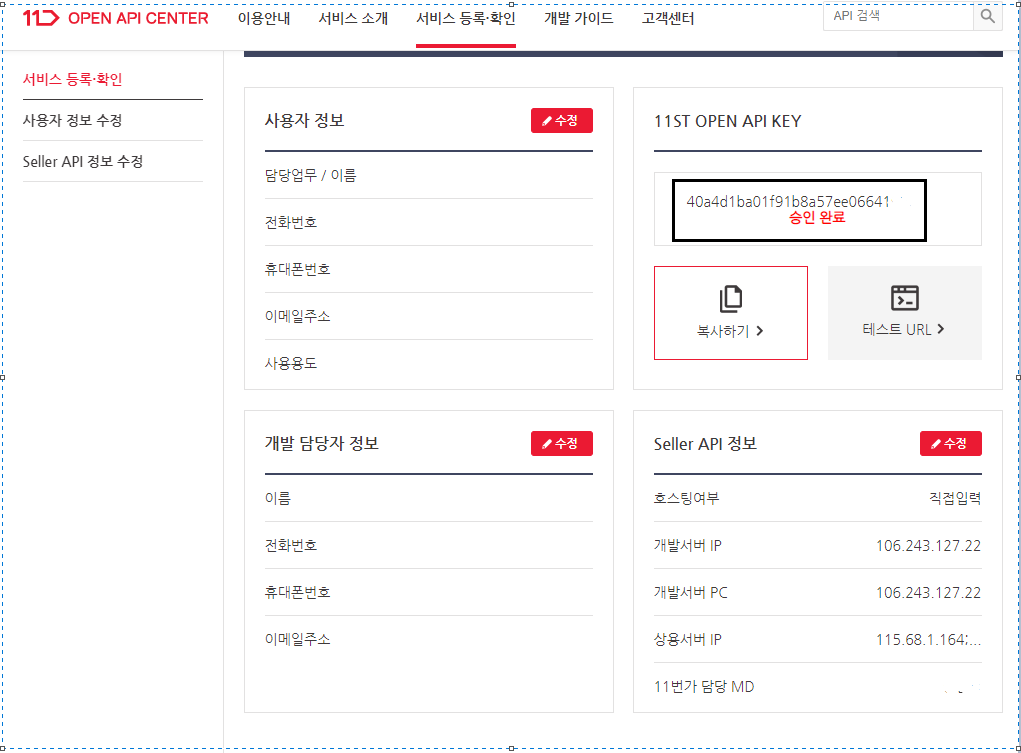Click 수정 button for Seller API 정보
Image resolution: width=1021 pixels, height=753 pixels.
click(x=951, y=444)
